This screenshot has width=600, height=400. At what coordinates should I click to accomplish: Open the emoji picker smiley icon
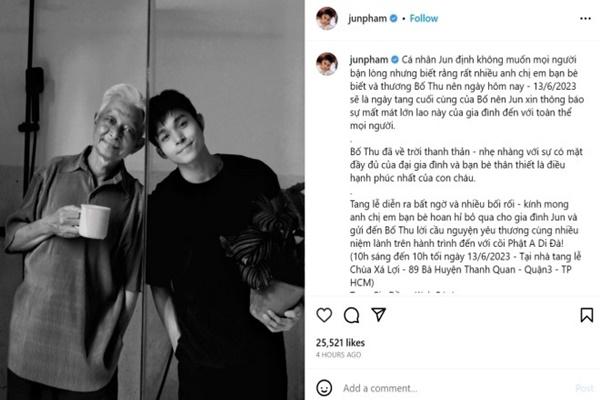click(324, 388)
